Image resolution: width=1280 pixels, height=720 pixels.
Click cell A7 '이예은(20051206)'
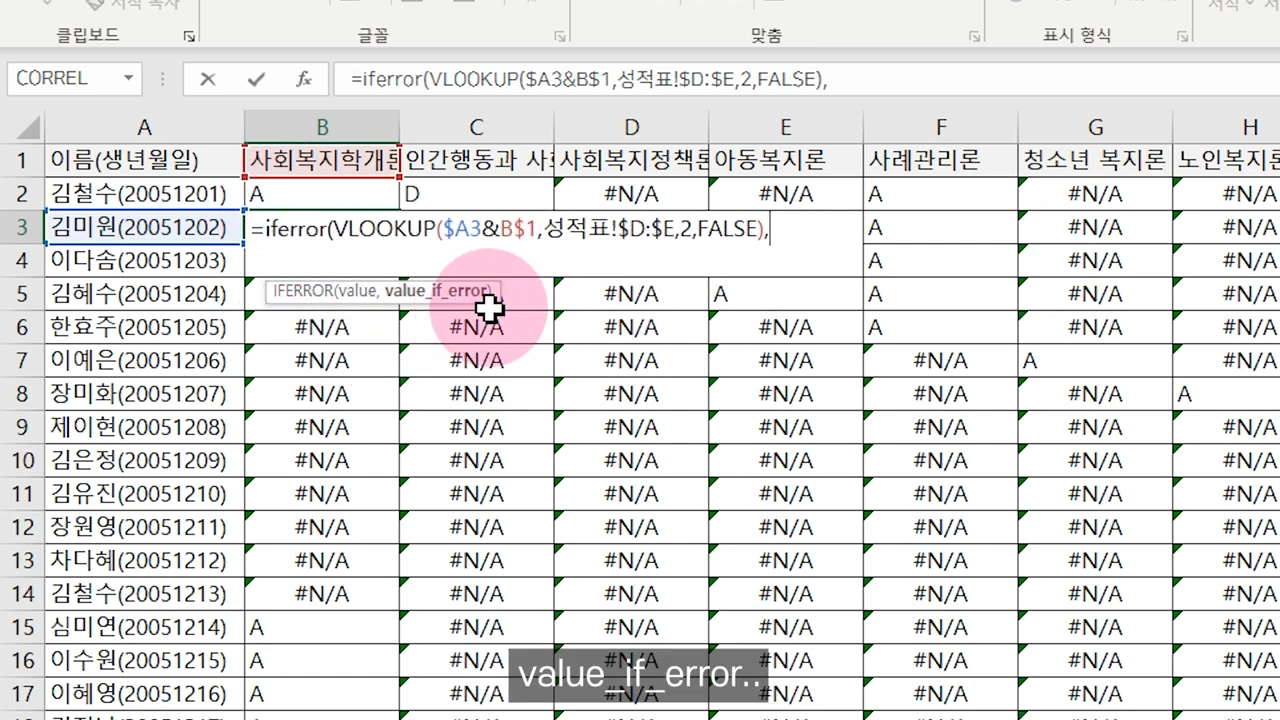[x=145, y=361]
